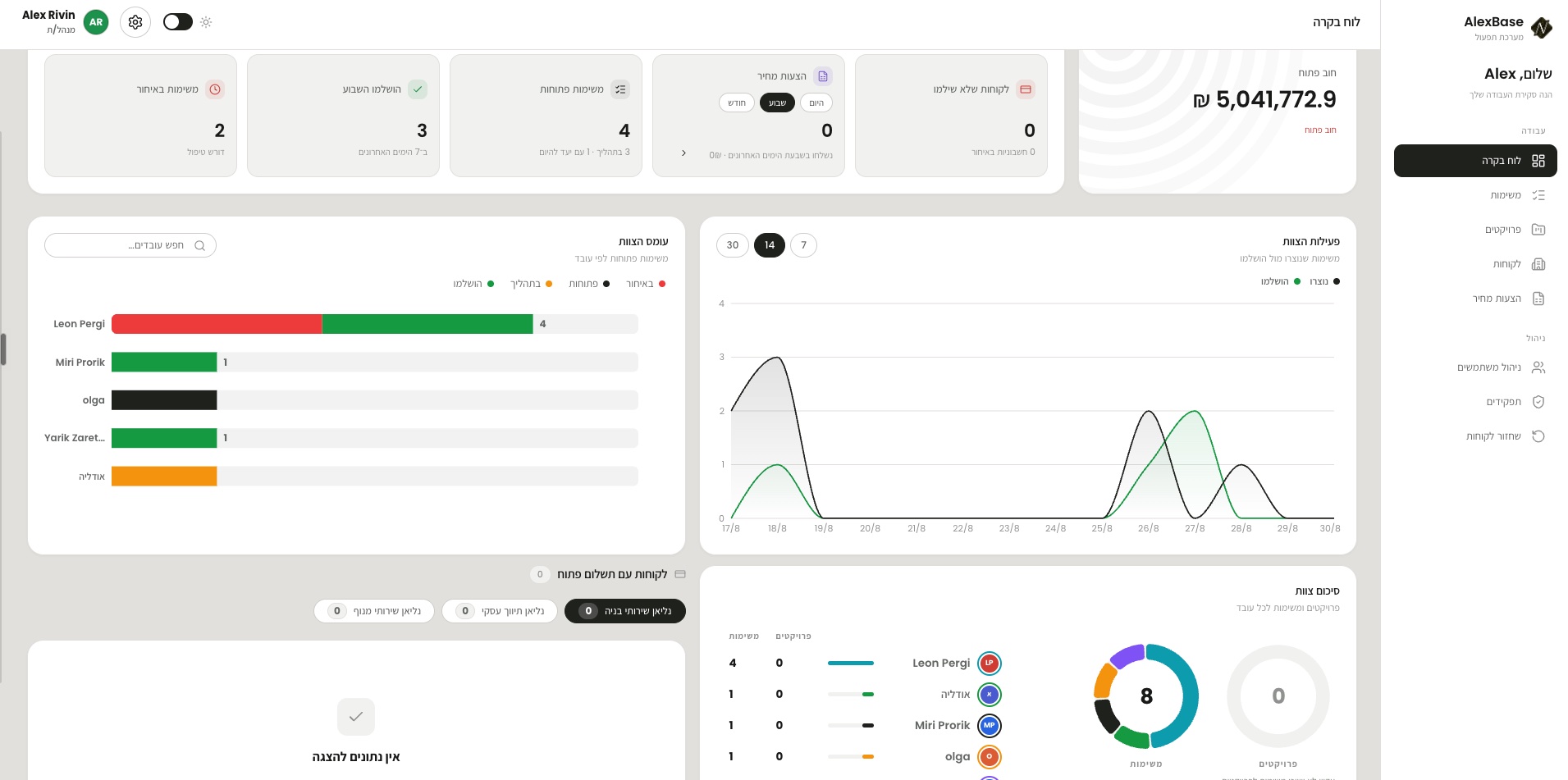Viewport: 1568px width, 780px height.
Task: Select the גליאן שירותי מגנוף filter pill
Action: (x=374, y=611)
